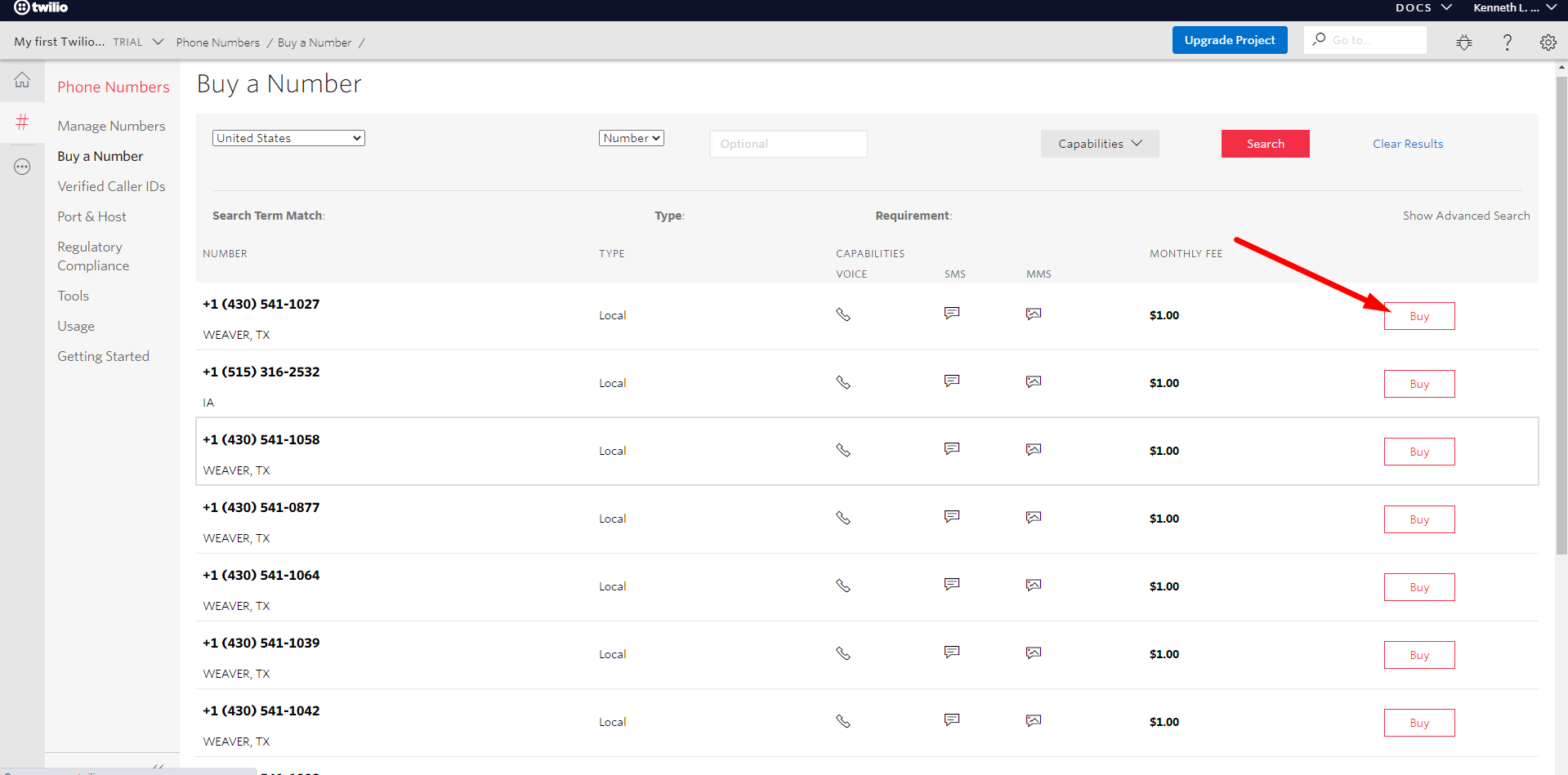
Task: Click MMS icon for +1 (515) 316-2532
Action: 1034,382
